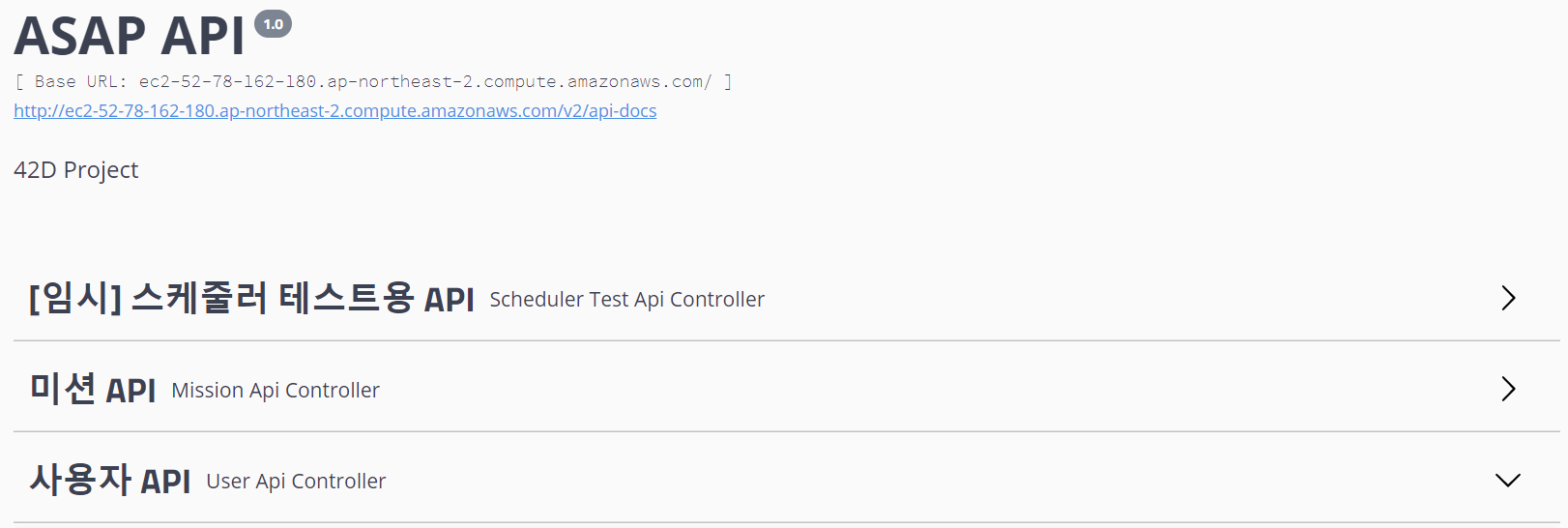
Task: Click the 1.0 version badge
Action: pyautogui.click(x=273, y=24)
